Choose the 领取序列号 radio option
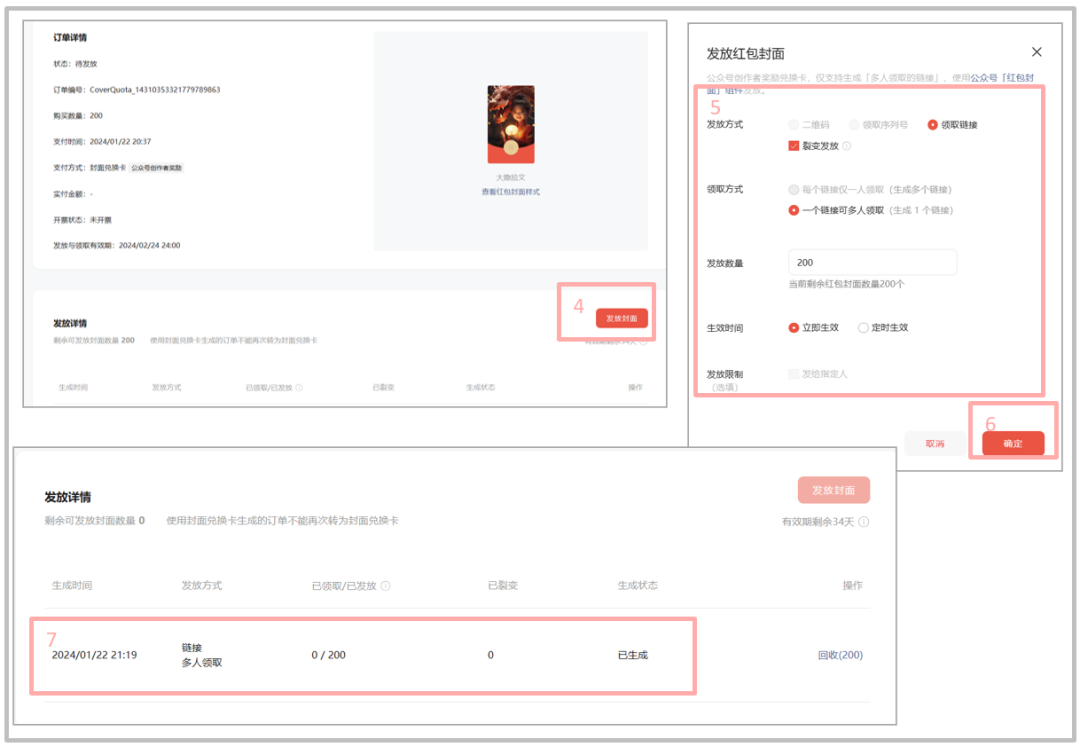This screenshot has width=1080, height=747. 854,125
